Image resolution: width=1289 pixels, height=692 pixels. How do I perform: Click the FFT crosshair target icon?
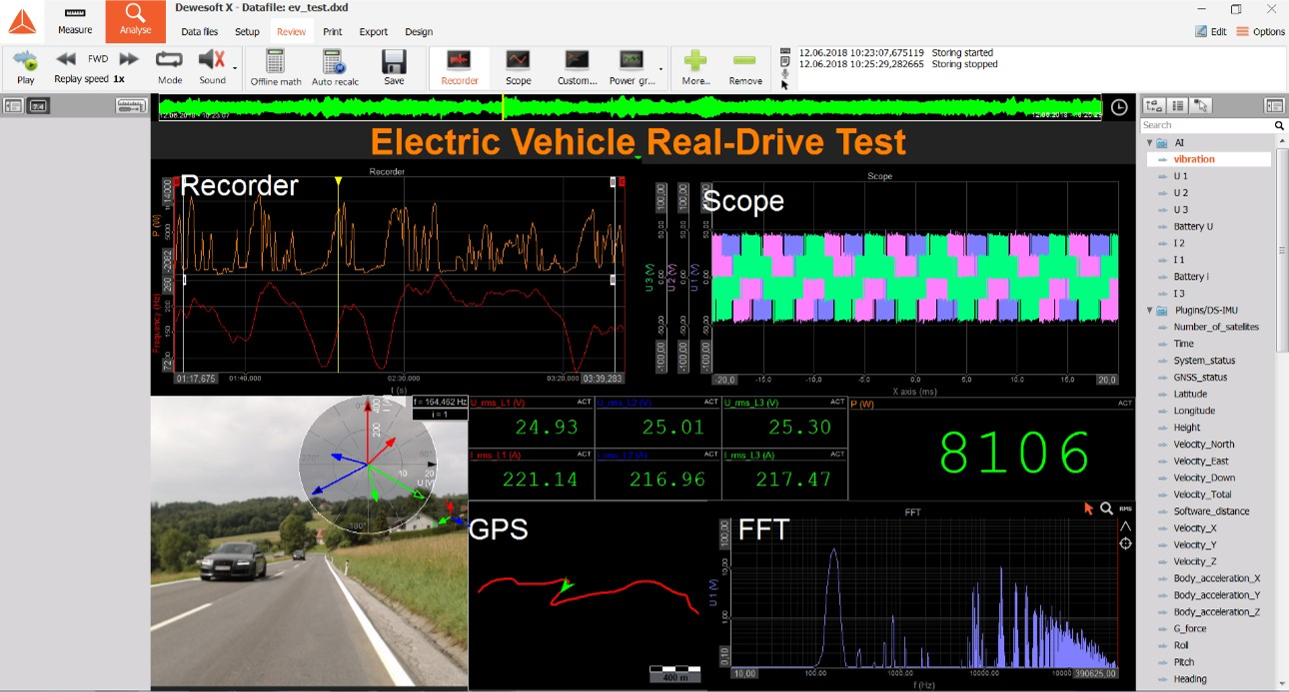[1126, 544]
